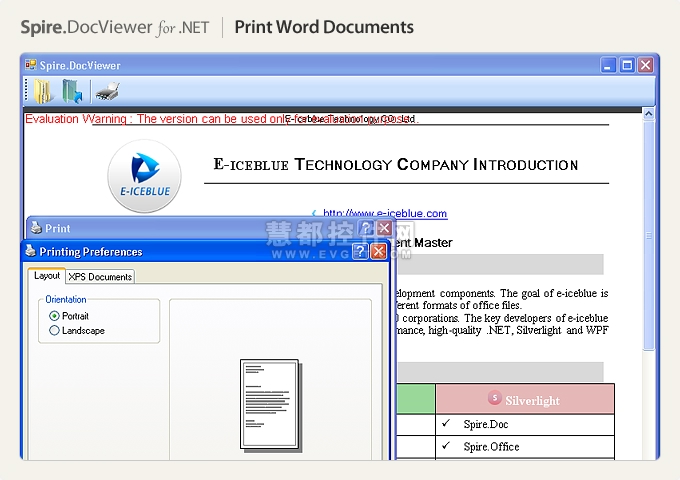This screenshot has height=480, width=680.
Task: Click printer icon in Printing Preferences title
Action: pyautogui.click(x=30, y=251)
